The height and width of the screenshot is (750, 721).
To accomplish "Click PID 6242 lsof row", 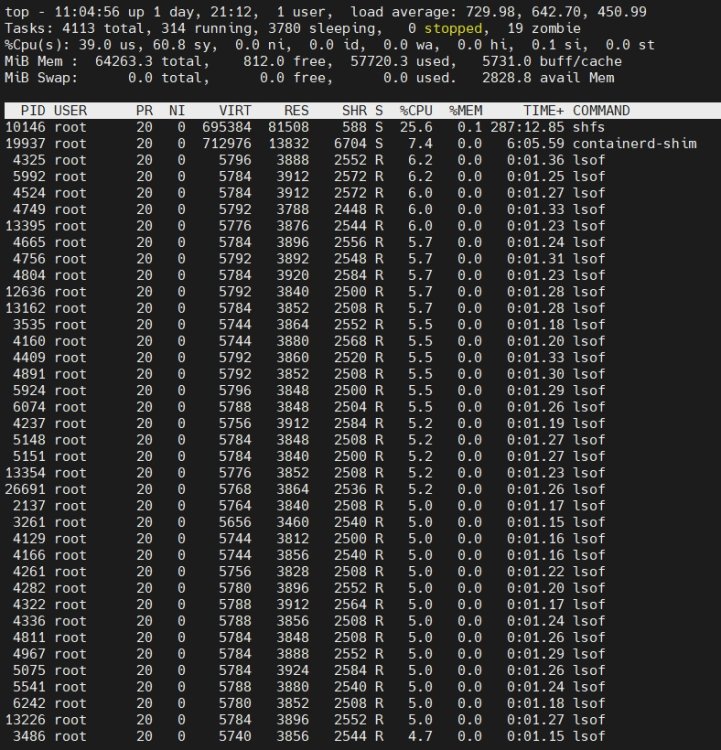I will [x=305, y=704].
